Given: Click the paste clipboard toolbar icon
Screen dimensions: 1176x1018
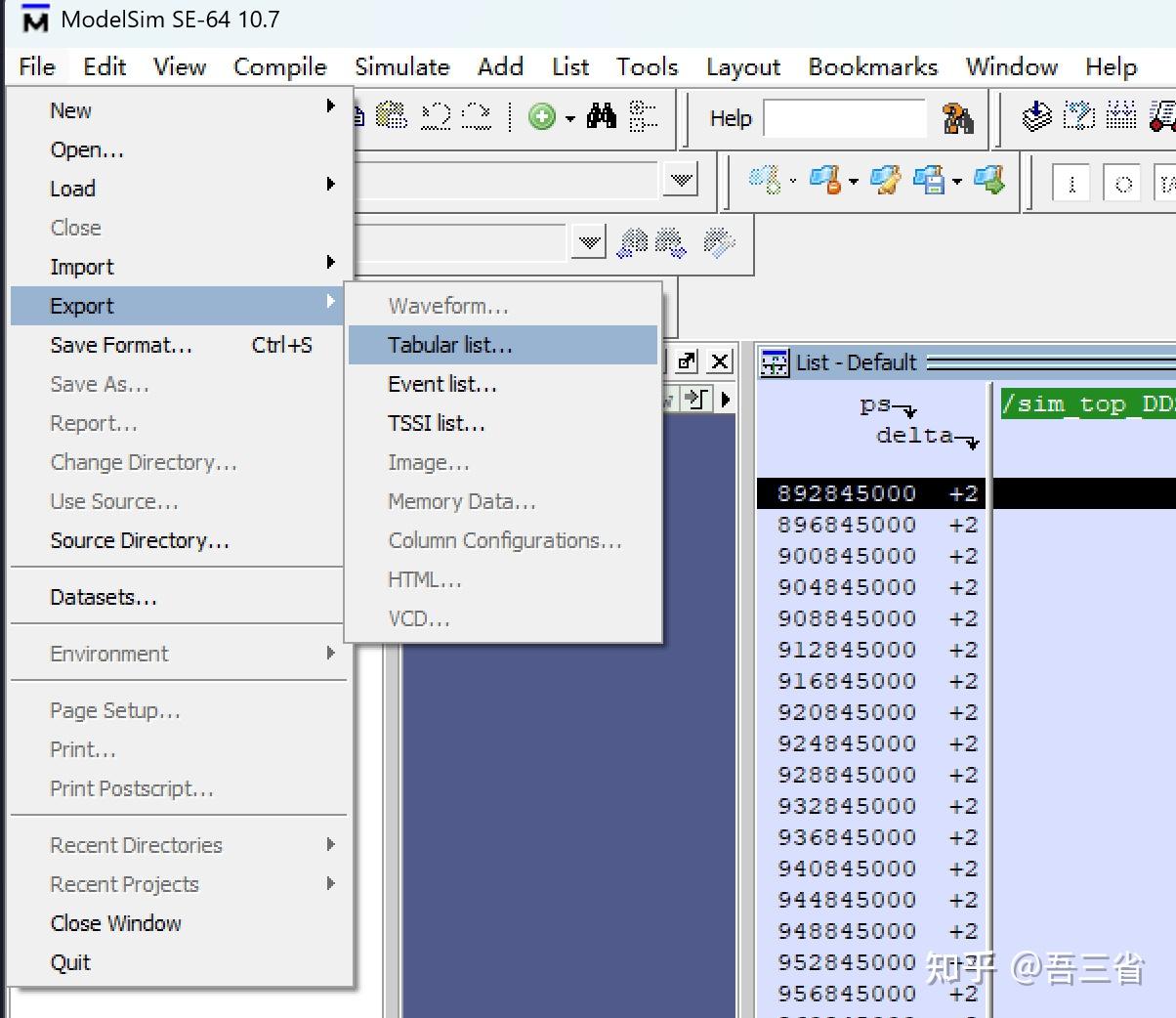Looking at the screenshot, I should [392, 116].
